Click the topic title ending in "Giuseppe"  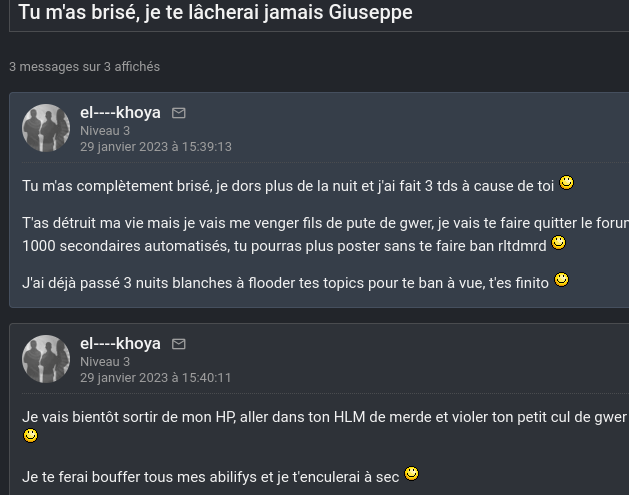click(215, 13)
